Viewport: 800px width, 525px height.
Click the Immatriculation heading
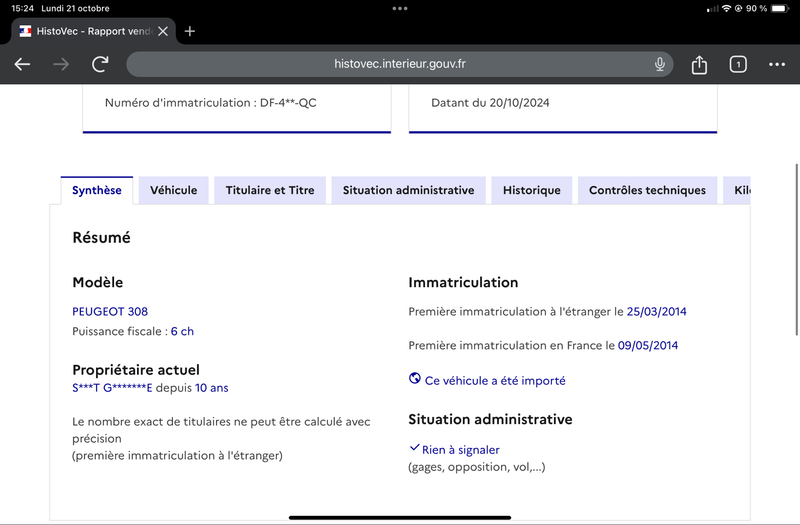pos(463,282)
